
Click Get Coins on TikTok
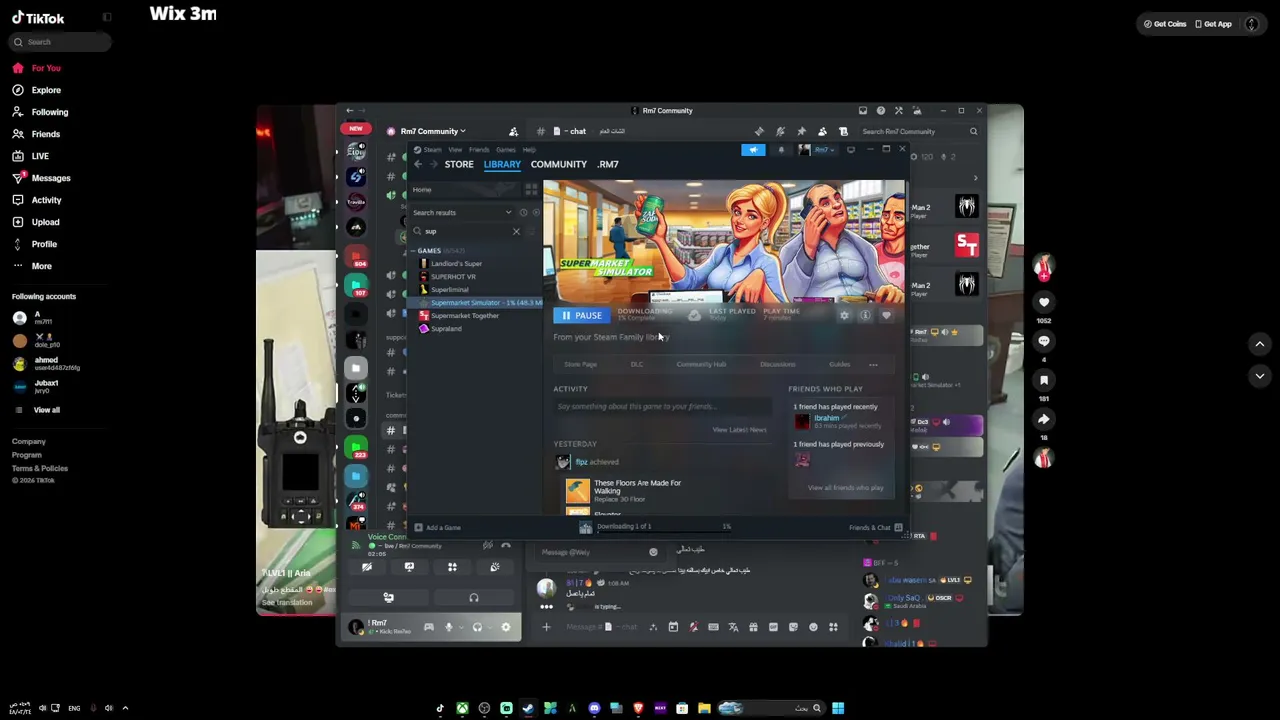click(1165, 24)
